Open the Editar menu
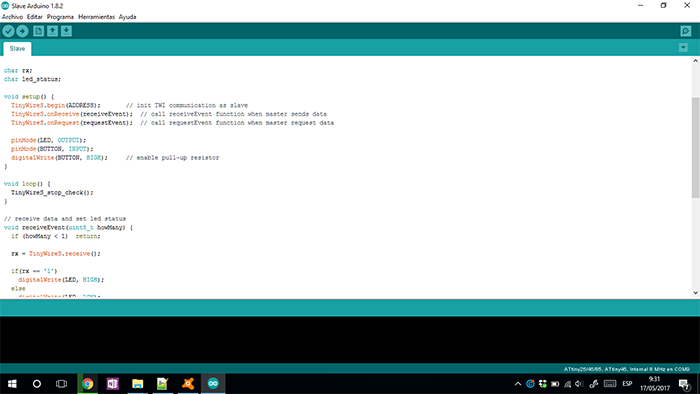 tap(35, 17)
